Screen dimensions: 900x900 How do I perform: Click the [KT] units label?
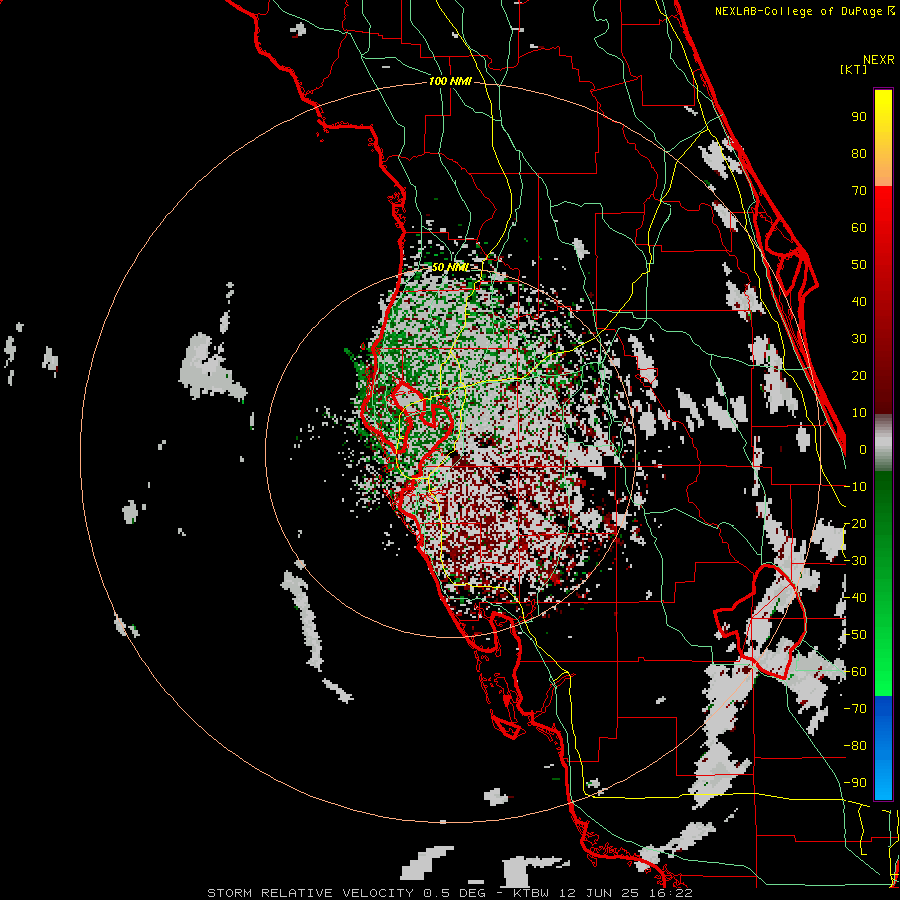point(853,69)
